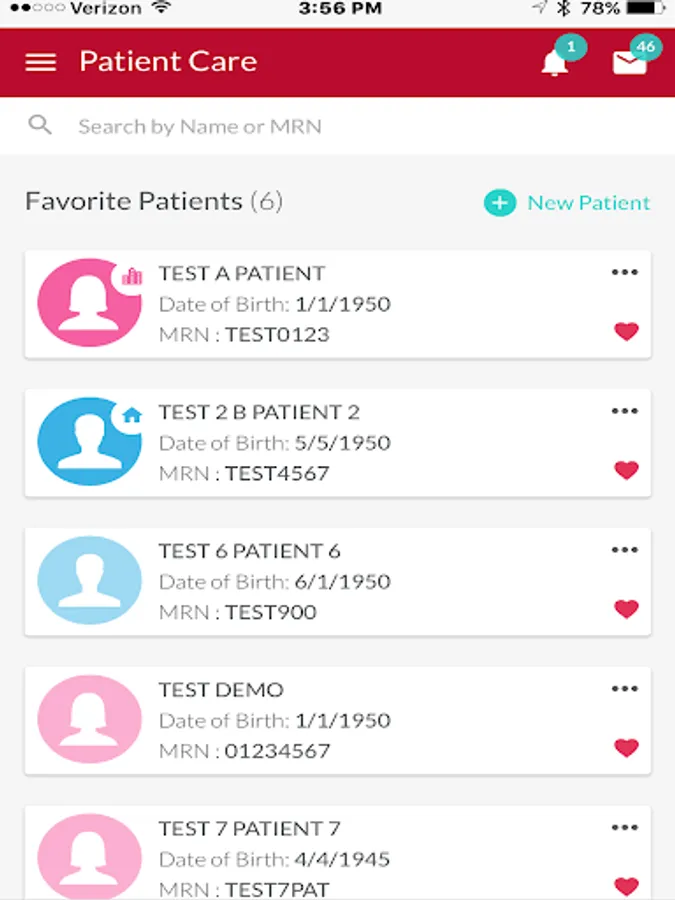This screenshot has width=675, height=900.
Task: Open the hamburger navigation menu
Action: point(41,62)
